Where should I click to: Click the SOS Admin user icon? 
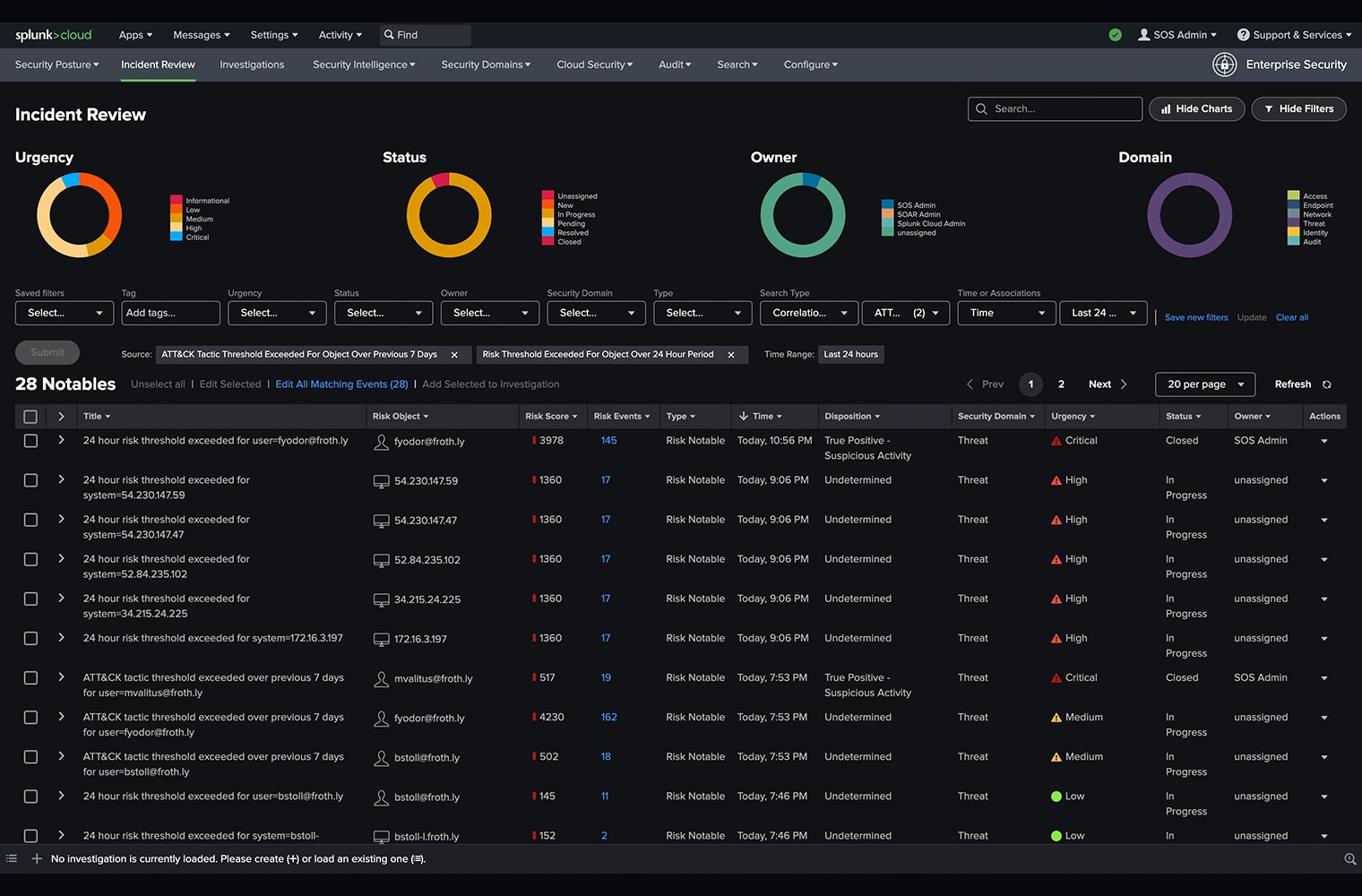[1143, 35]
